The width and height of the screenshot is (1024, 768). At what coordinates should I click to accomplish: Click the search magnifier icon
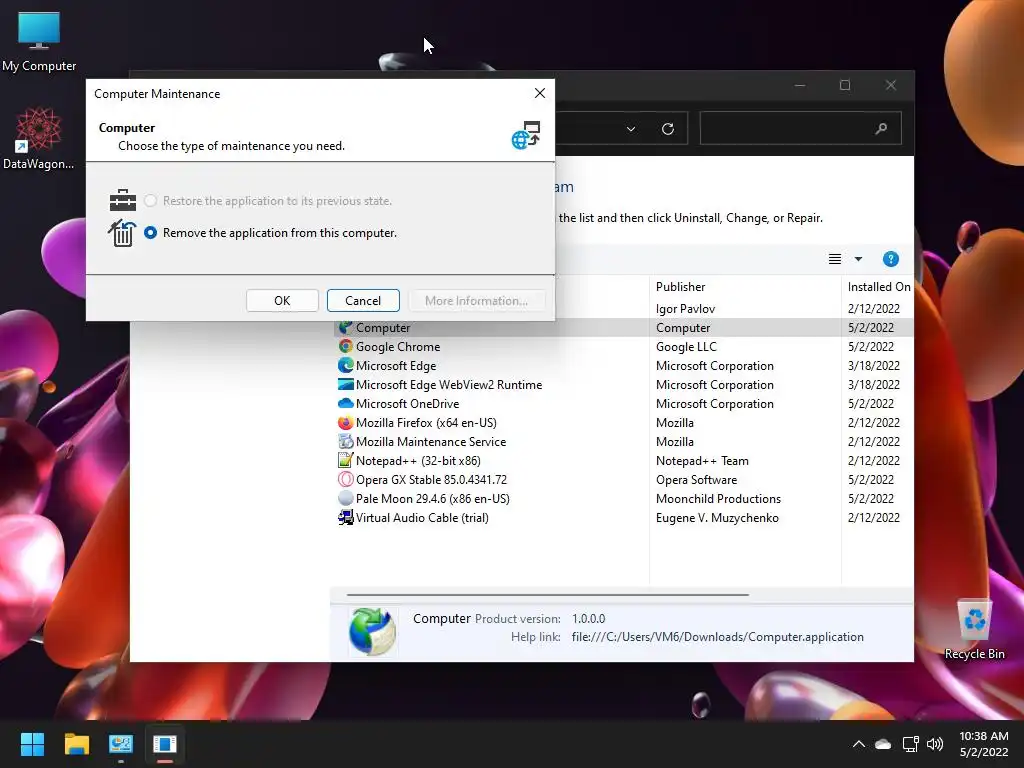881,129
